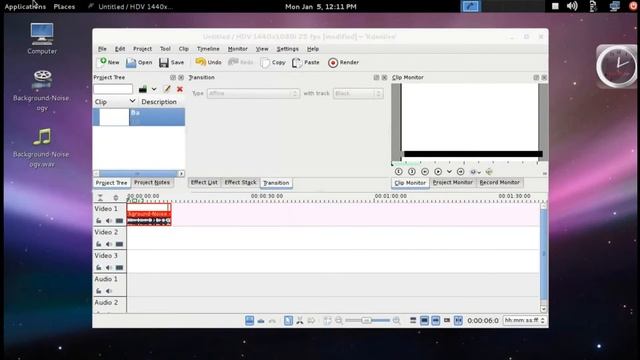Toggle the lock on Audio 1 track
The width and height of the screenshot is (640, 360).
click(x=99, y=291)
